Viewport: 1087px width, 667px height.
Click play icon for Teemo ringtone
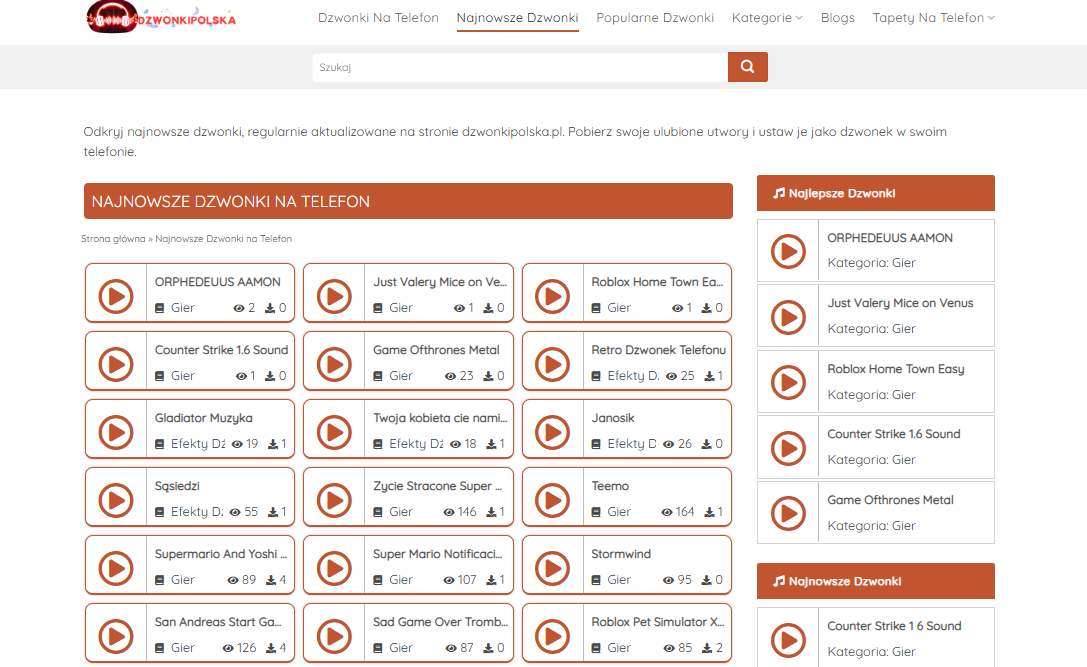(552, 501)
